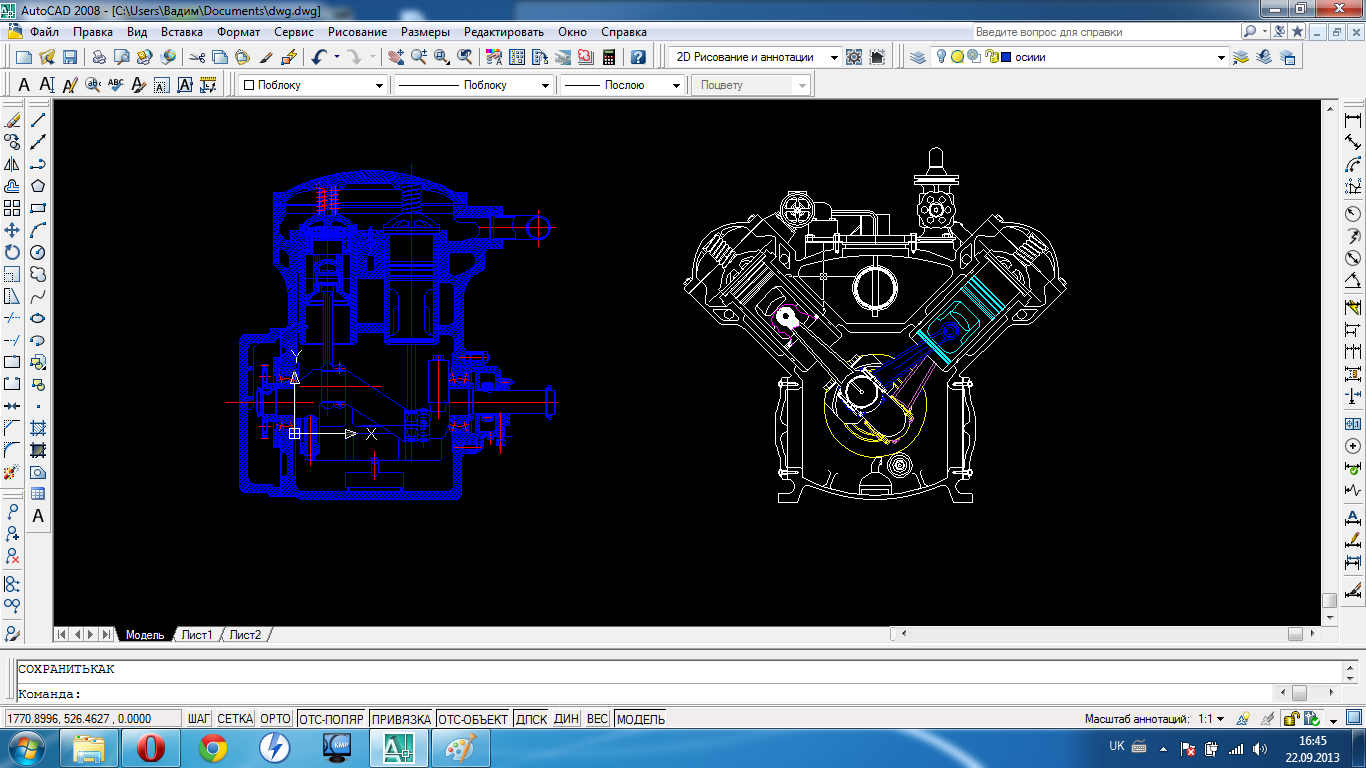
Task: Click in the help question search field
Action: coord(1106,32)
